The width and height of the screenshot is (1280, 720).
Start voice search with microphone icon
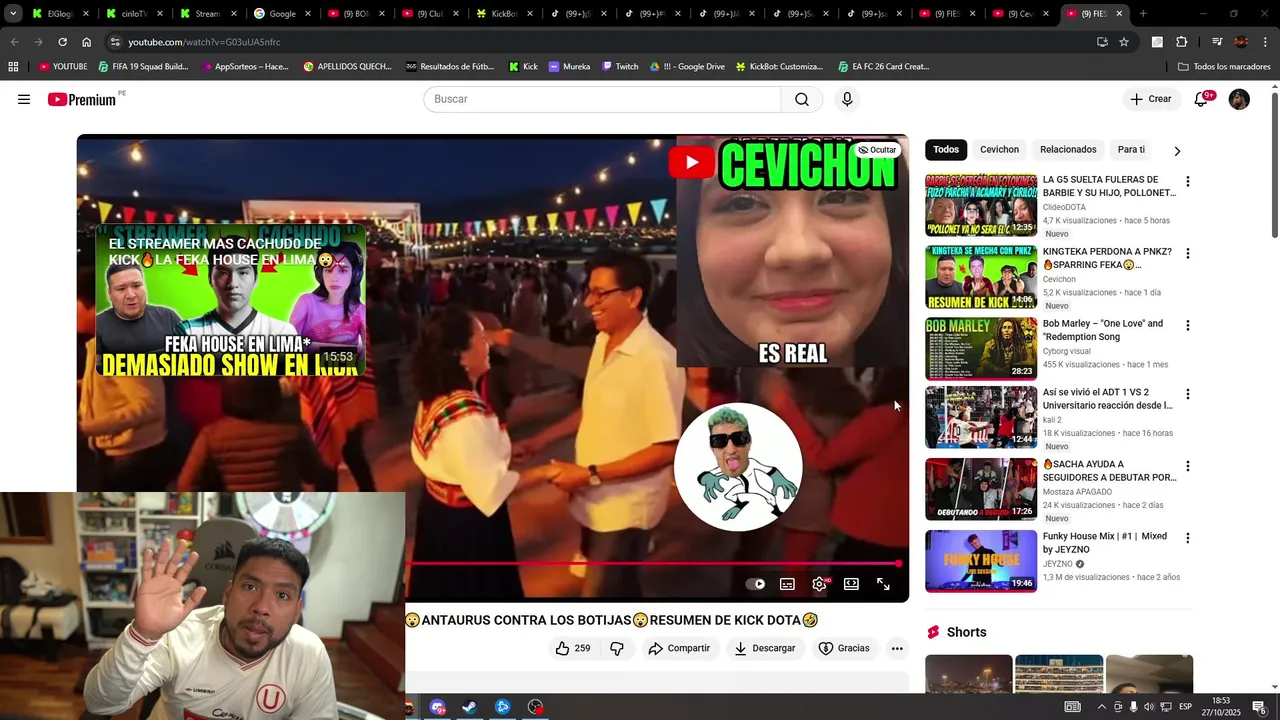click(x=847, y=99)
